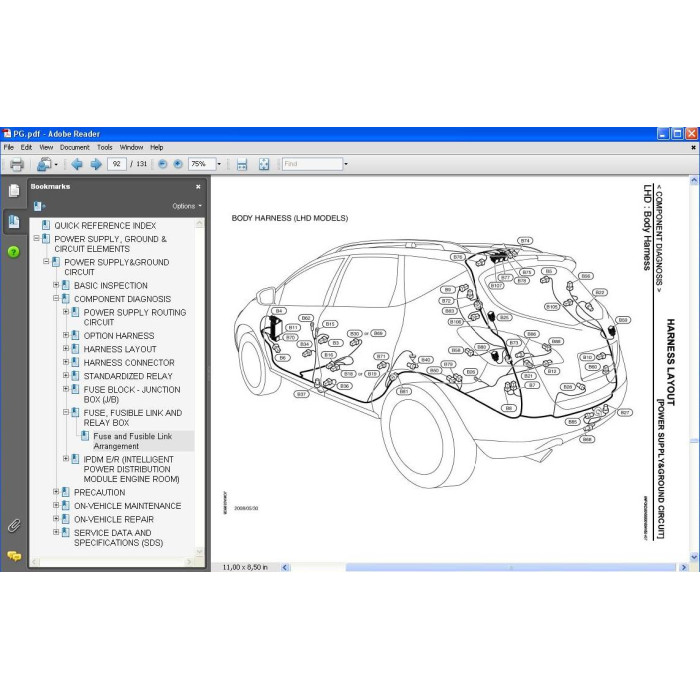The image size is (700, 700).
Task: Select STANDARDIZED RELAY bookmark text
Action: [x=128, y=376]
